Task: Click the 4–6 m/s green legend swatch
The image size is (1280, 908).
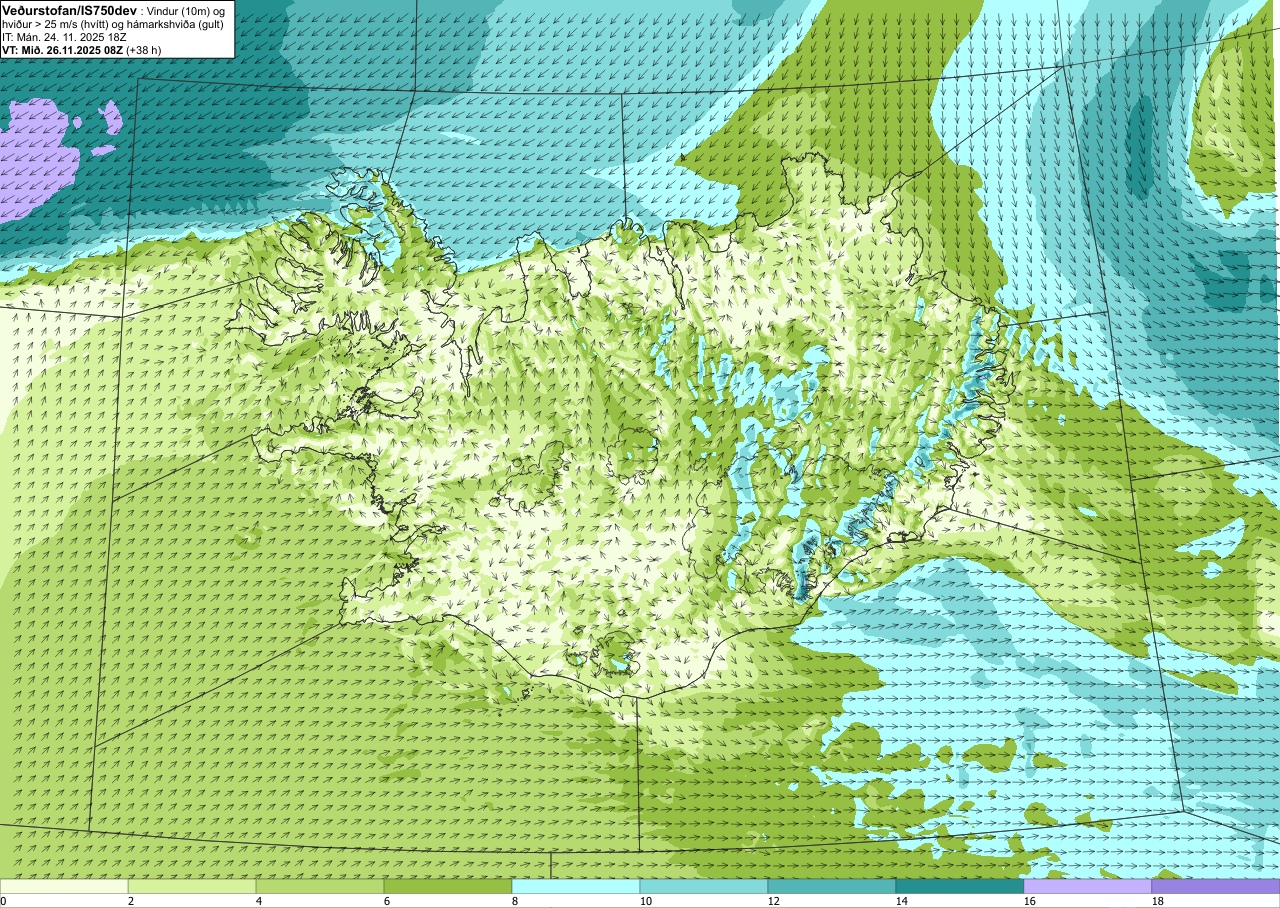Action: pyautogui.click(x=320, y=886)
